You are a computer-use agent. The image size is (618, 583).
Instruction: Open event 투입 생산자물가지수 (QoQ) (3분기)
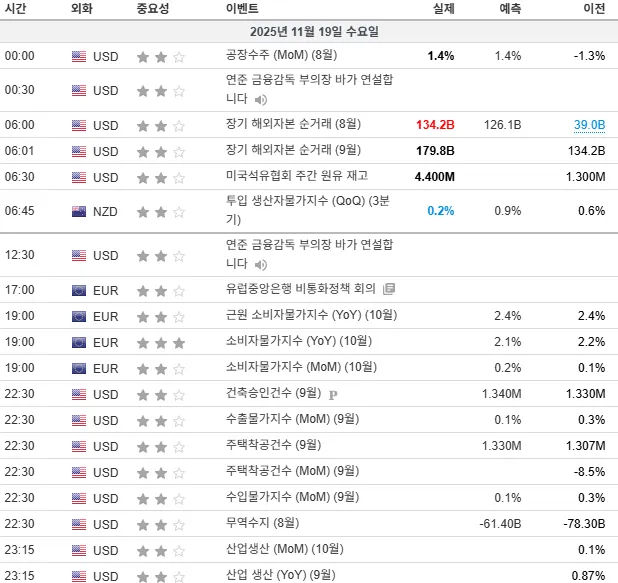(x=308, y=210)
